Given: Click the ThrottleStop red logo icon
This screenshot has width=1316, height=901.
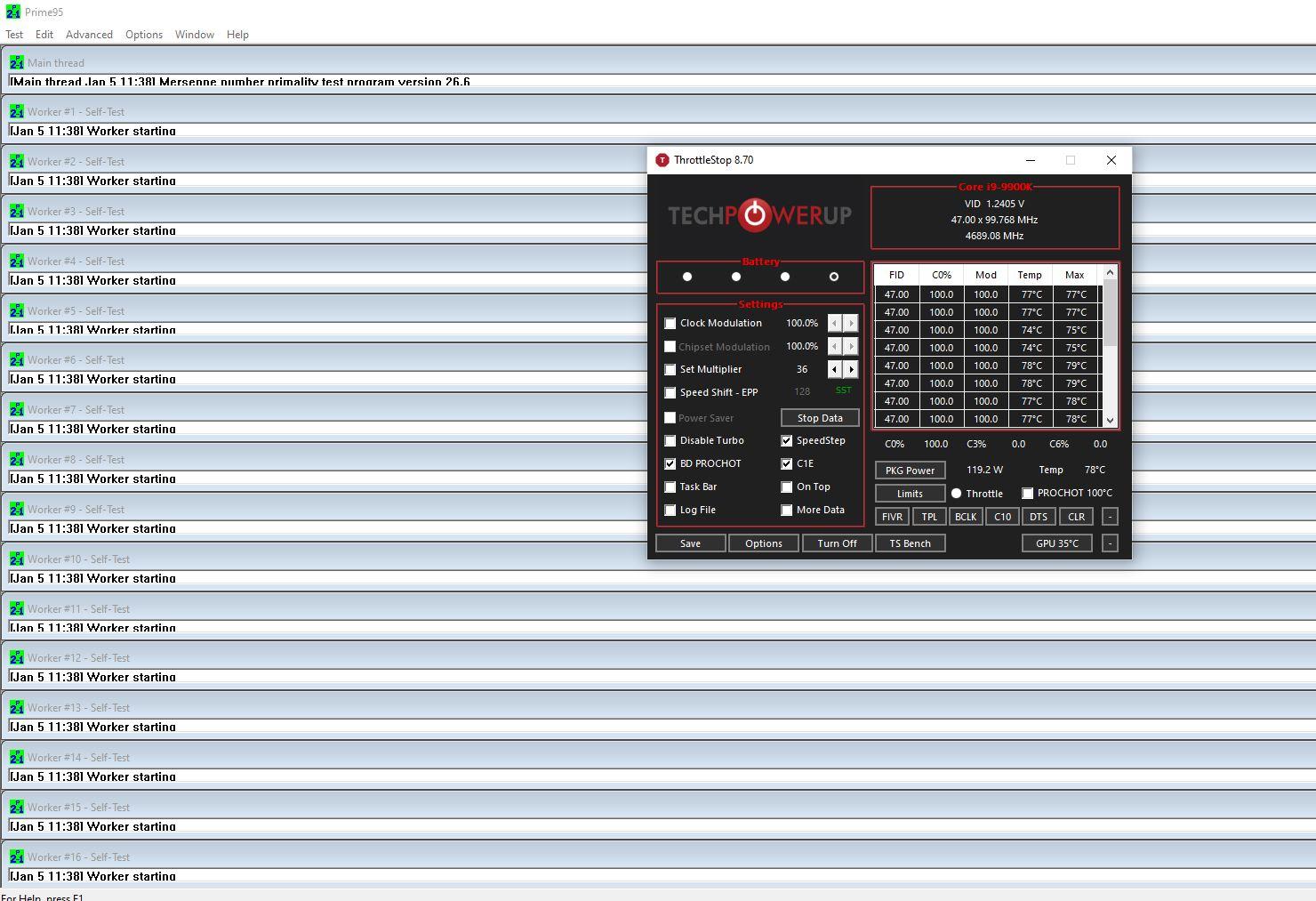Looking at the screenshot, I should pos(662,160).
